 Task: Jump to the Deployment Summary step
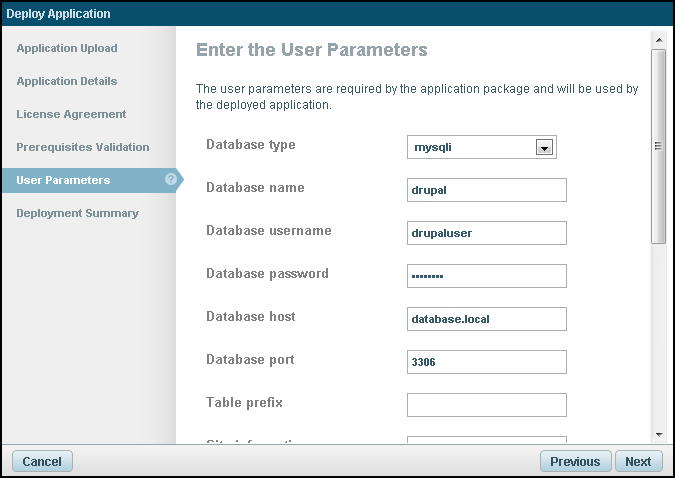point(77,213)
